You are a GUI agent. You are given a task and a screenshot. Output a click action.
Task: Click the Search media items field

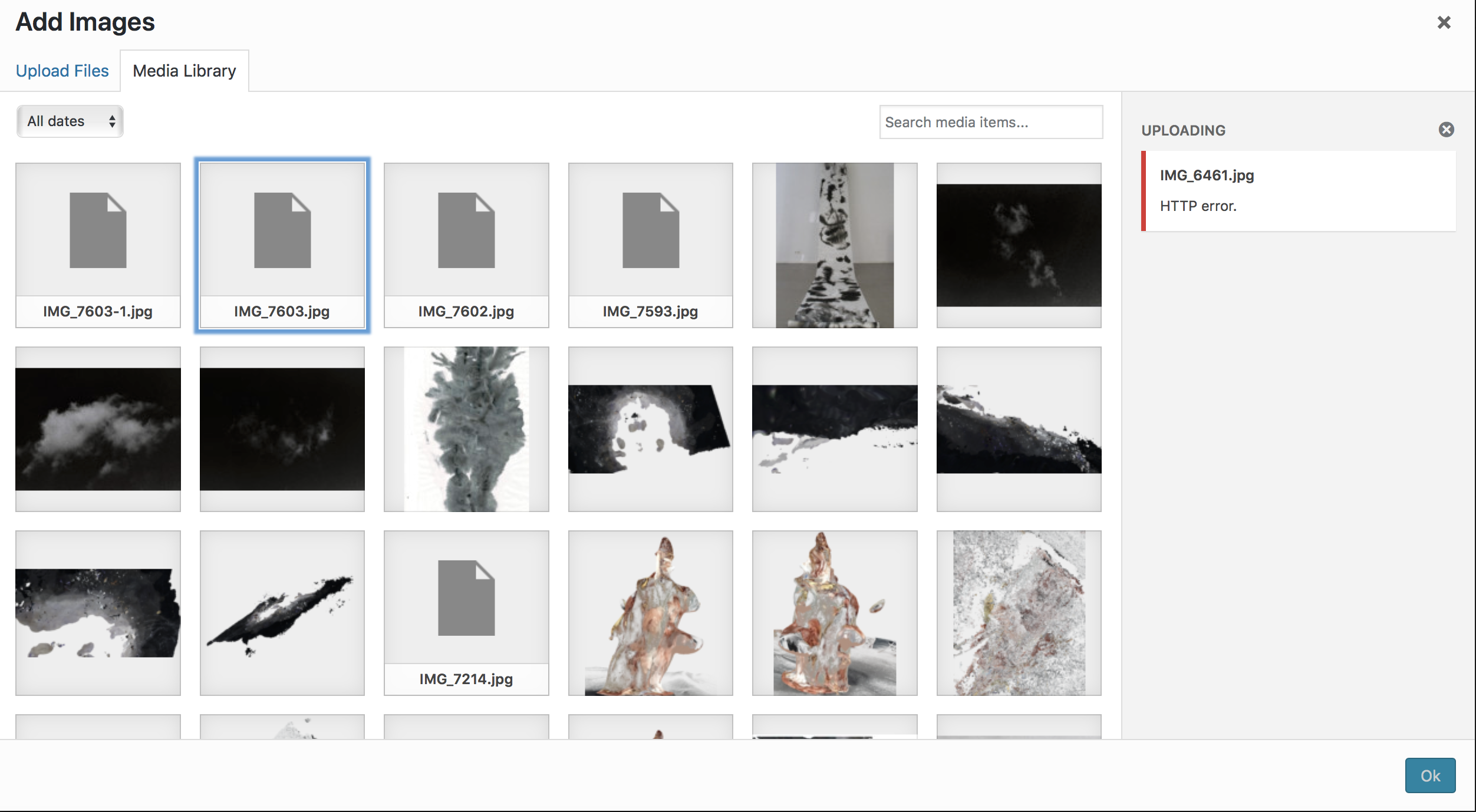coord(990,122)
